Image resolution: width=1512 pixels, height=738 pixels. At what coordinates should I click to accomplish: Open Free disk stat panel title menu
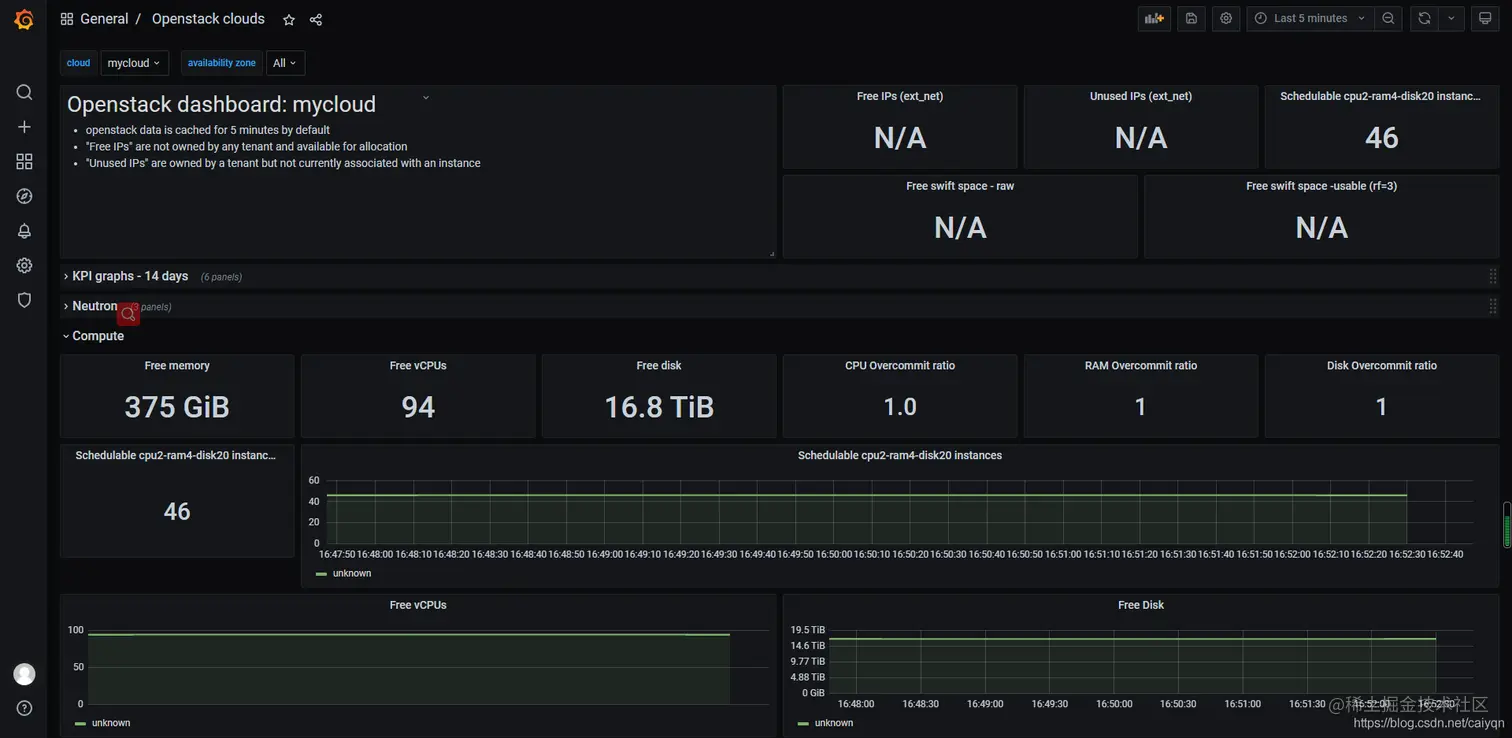(x=659, y=366)
